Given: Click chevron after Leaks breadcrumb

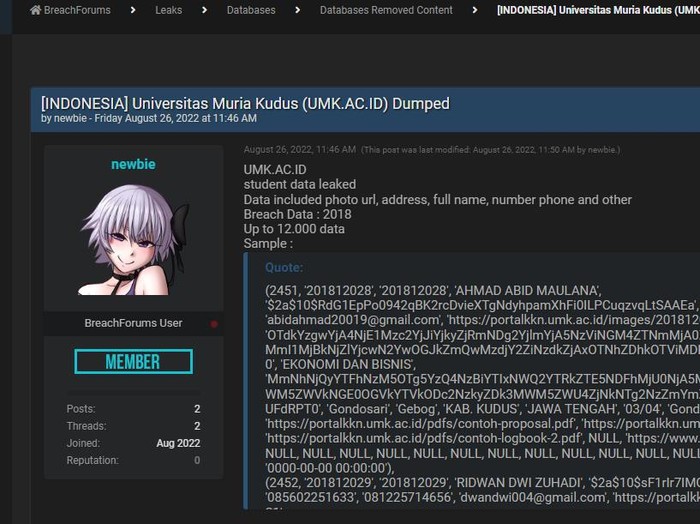Looking at the screenshot, I should coord(204,10).
